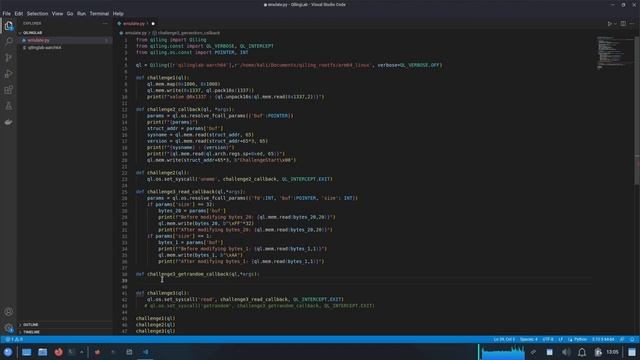Image resolution: width=640 pixels, height=360 pixels.
Task: Split the editor to the right
Action: [623, 24]
